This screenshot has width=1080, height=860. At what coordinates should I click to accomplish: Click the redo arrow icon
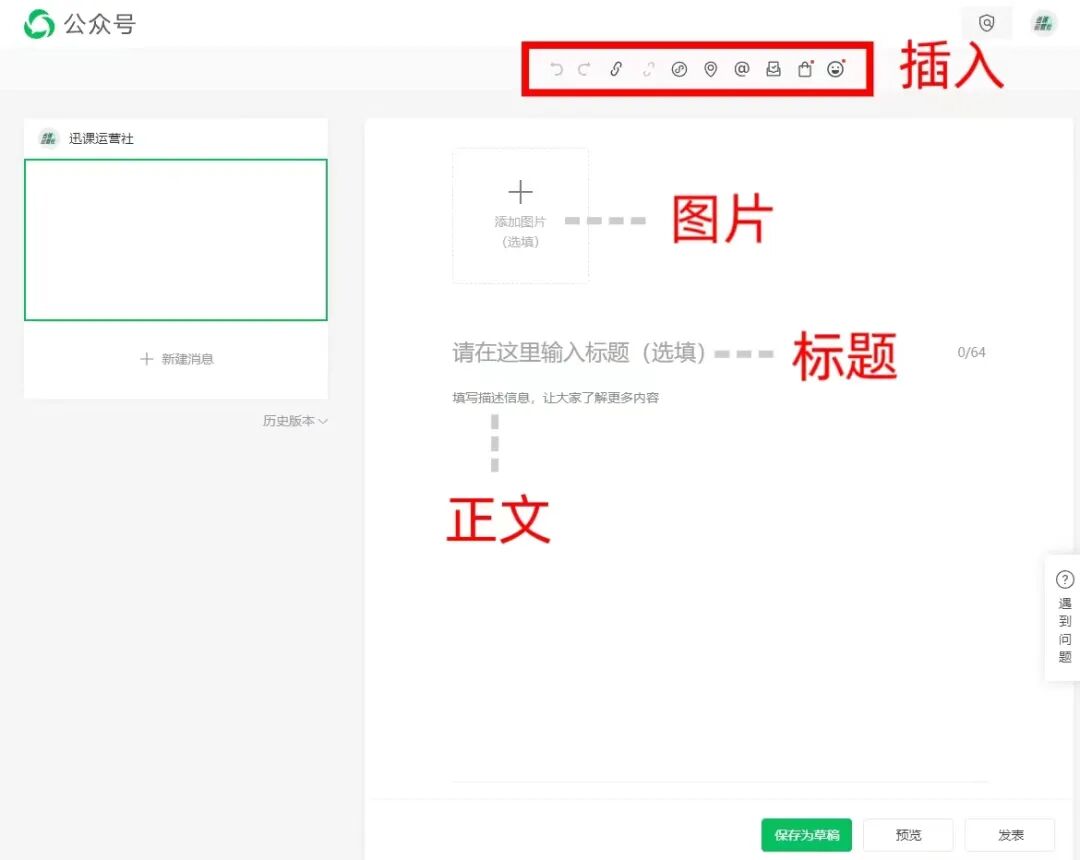click(584, 69)
